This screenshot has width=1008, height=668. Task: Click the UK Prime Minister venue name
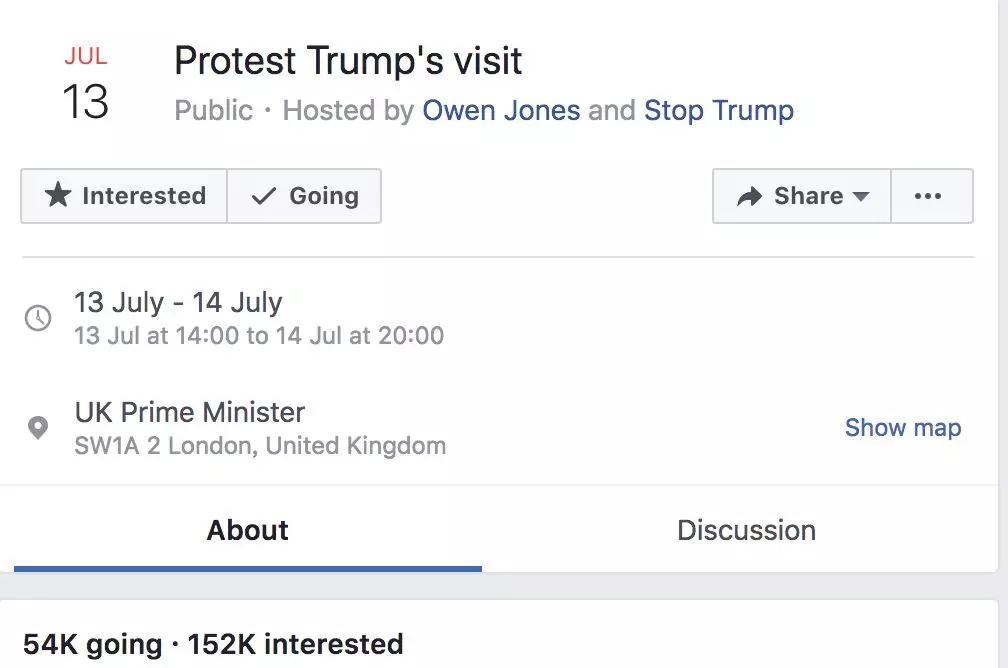[x=190, y=412]
